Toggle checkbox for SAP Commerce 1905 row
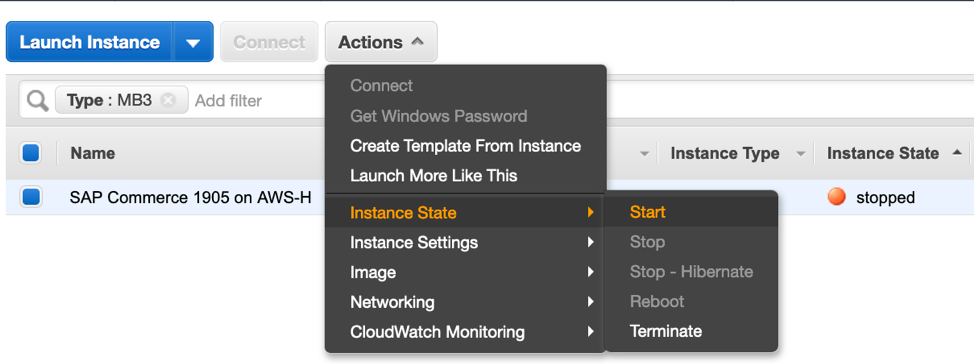 click(x=31, y=198)
